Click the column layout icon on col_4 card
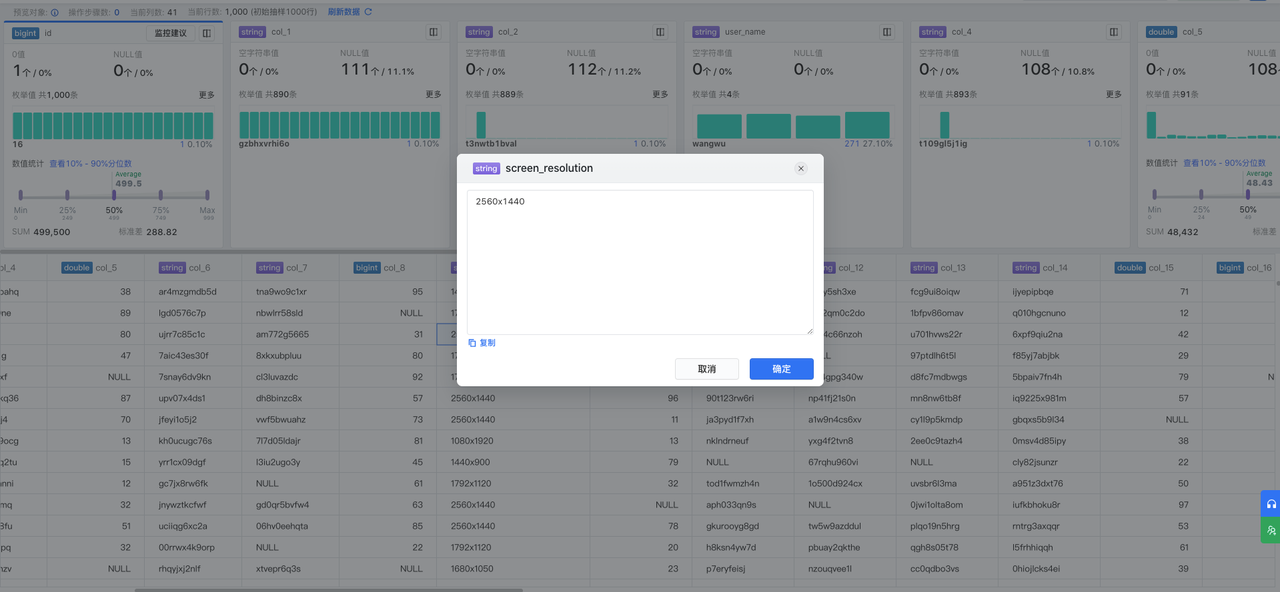Image resolution: width=1280 pixels, height=592 pixels. point(1115,32)
